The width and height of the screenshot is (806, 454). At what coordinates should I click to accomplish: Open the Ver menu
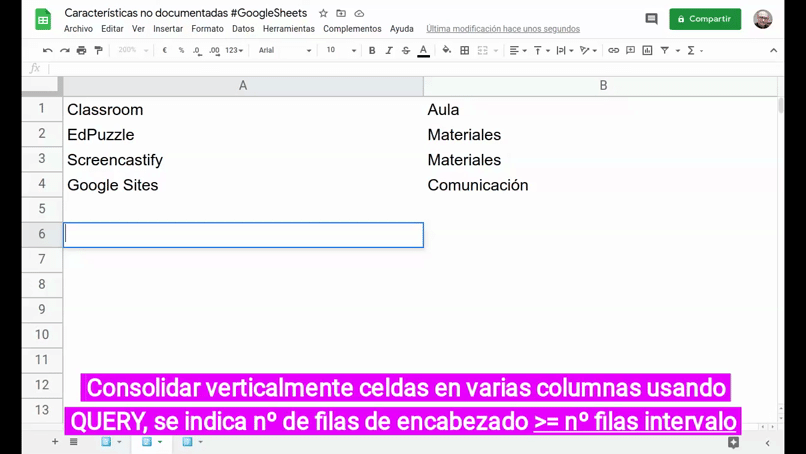click(x=138, y=29)
